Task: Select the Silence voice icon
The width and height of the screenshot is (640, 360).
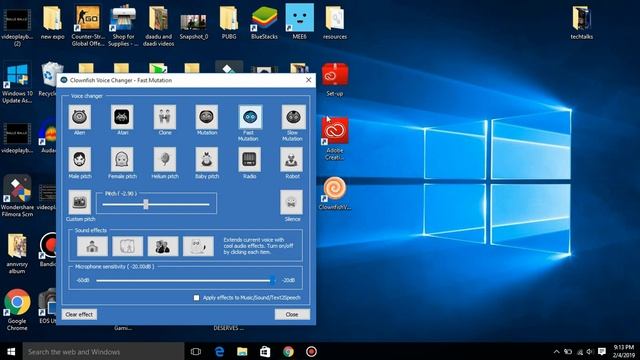Action: coord(291,202)
